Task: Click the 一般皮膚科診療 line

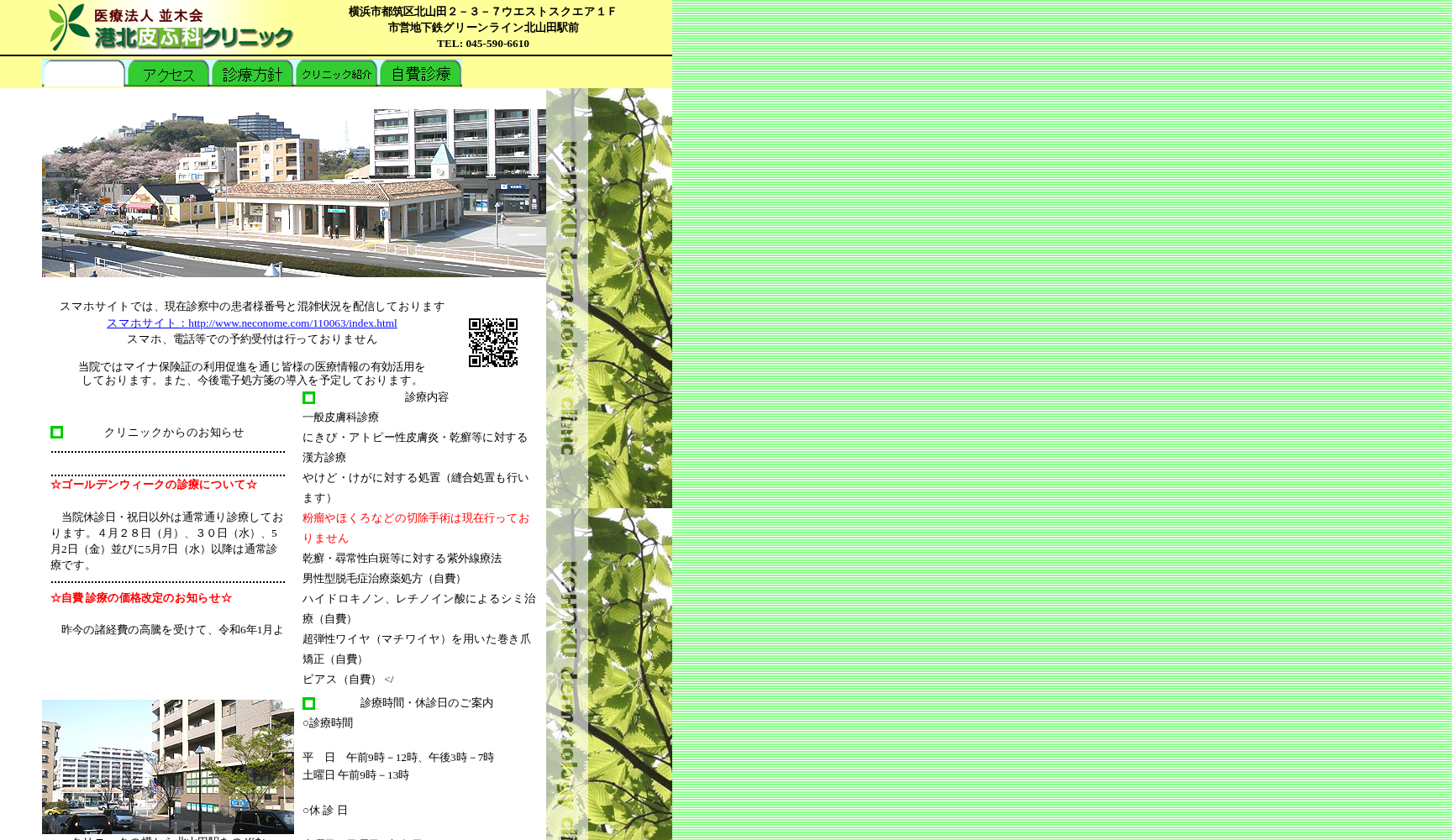Action: point(340,417)
